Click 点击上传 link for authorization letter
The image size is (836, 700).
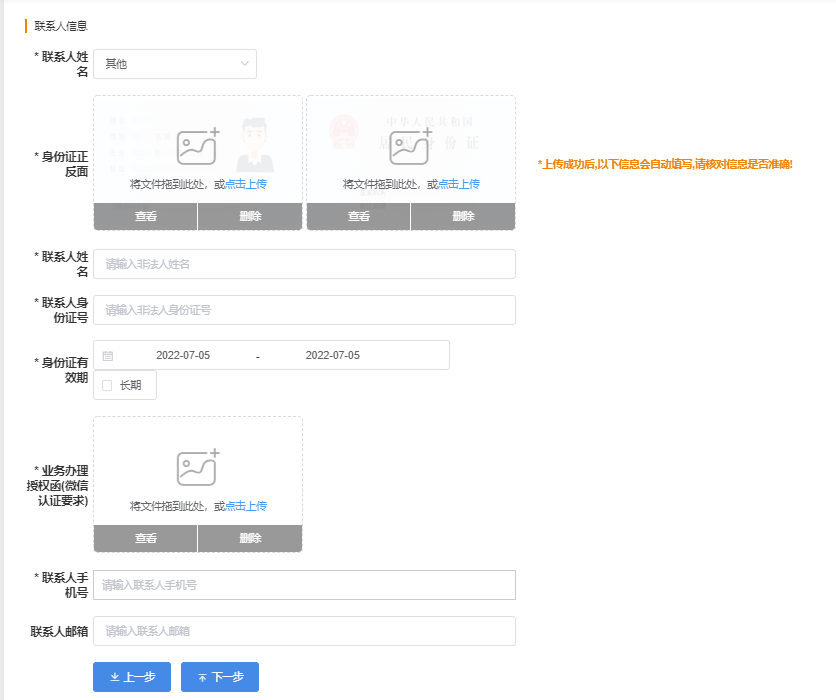pyautogui.click(x=246, y=506)
